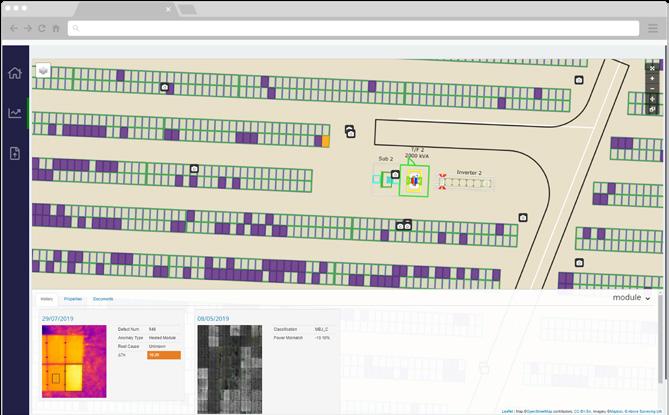Open the camera marker right of the fourth panel row

(x=523, y=218)
